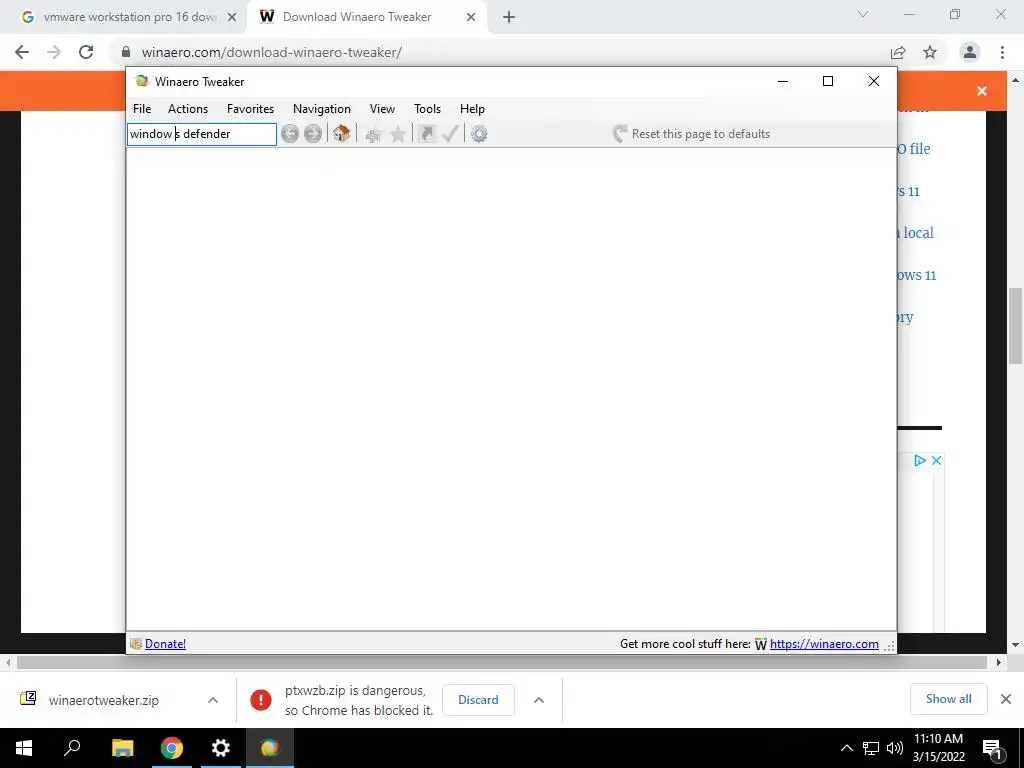Click Winaero Tweaker taskbar icon
Screen dimensions: 1024x768
270,748
